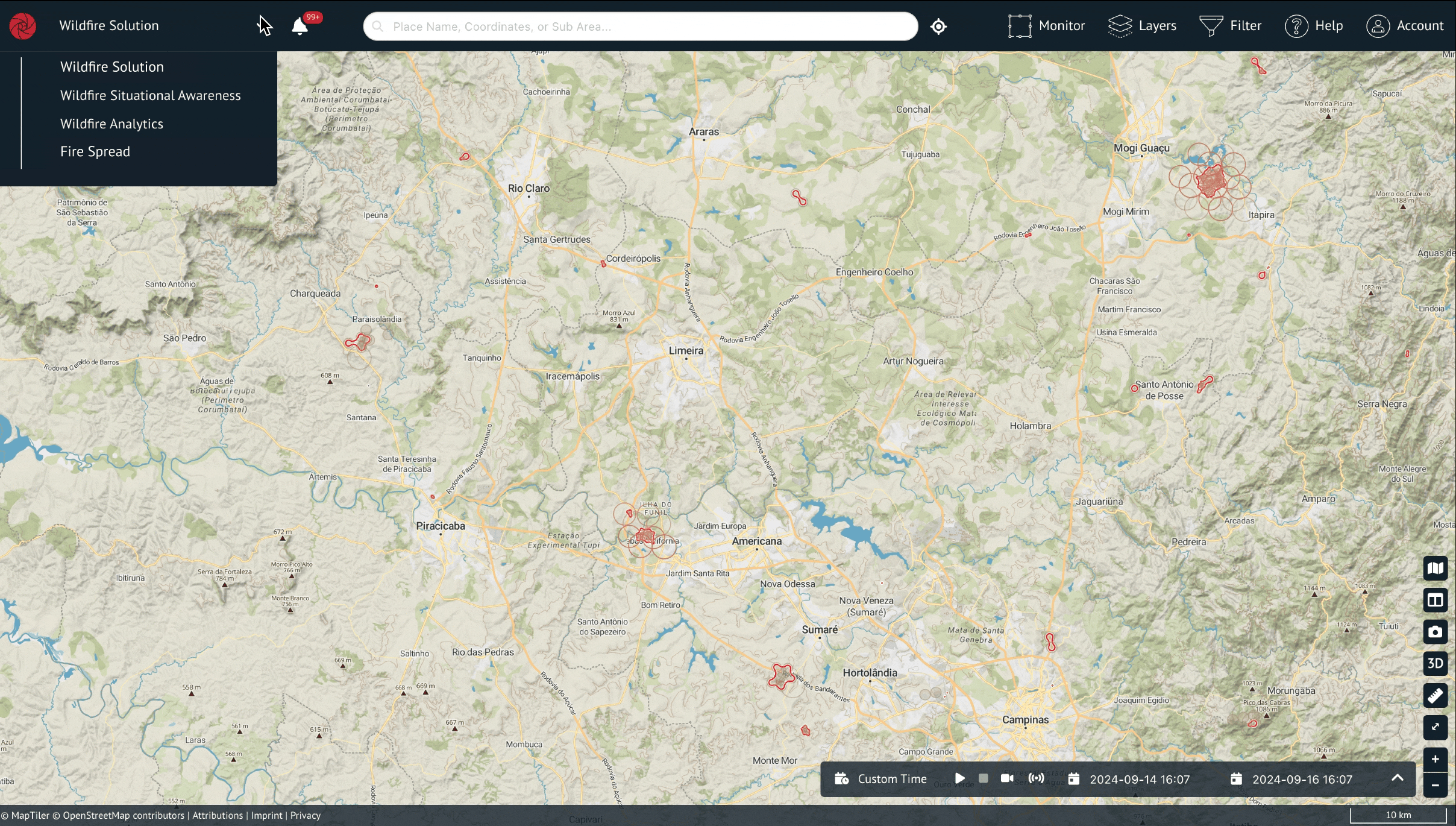Image resolution: width=1456 pixels, height=826 pixels.
Task: Open the Account menu
Action: (x=1405, y=26)
